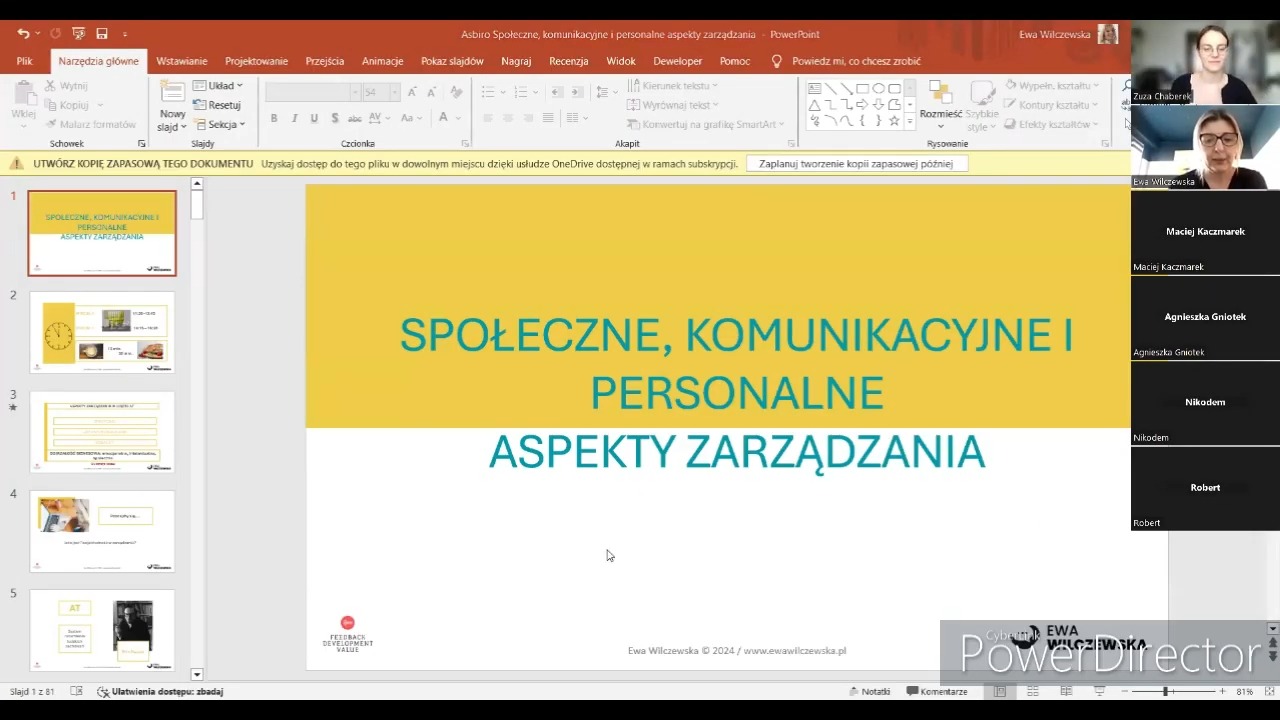This screenshot has height=720, width=1280.
Task: Toggle center text alignment
Action: (508, 118)
